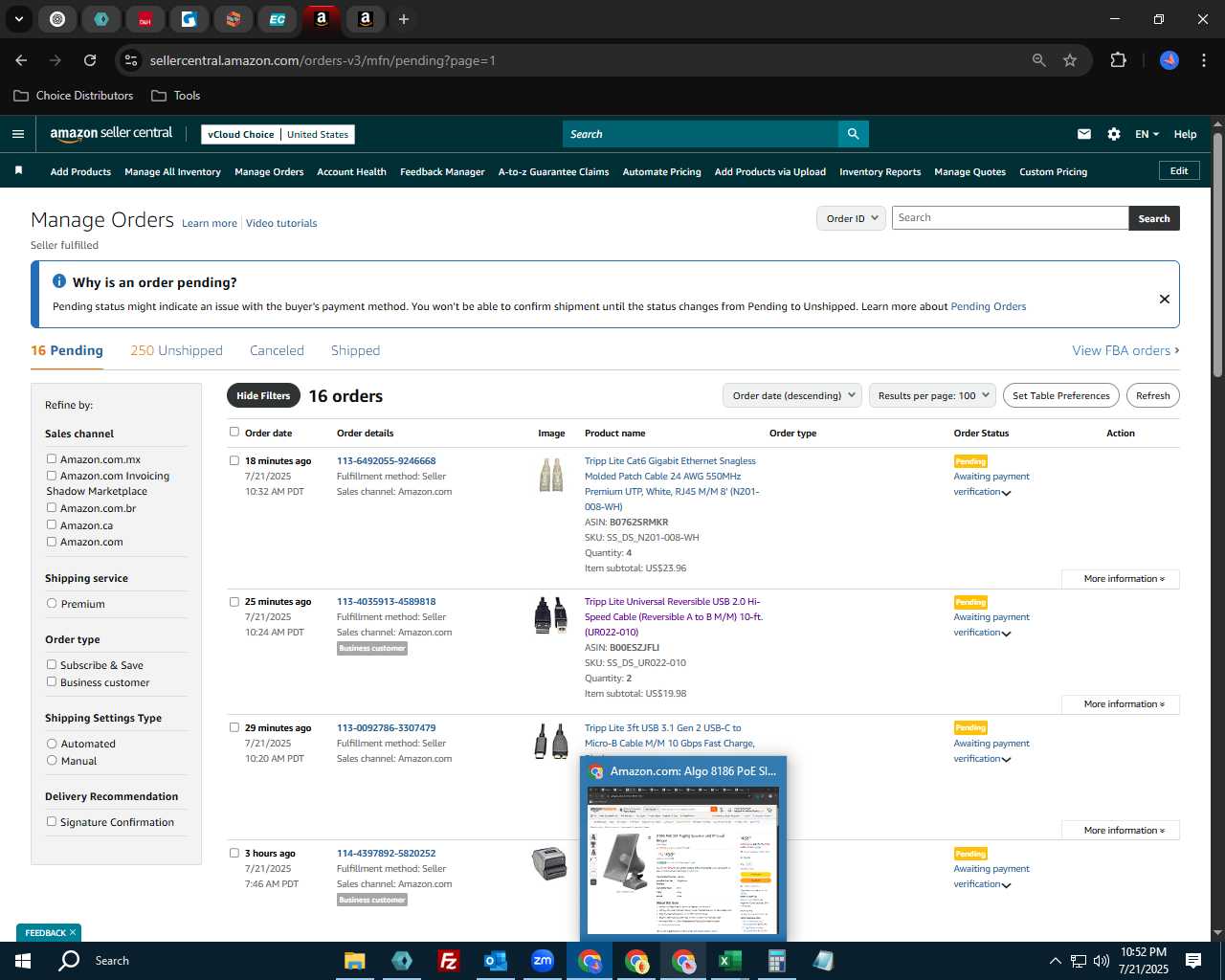Viewport: 1225px width, 980px height.
Task: Select the Manual shipping settings radio
Action: (x=52, y=760)
